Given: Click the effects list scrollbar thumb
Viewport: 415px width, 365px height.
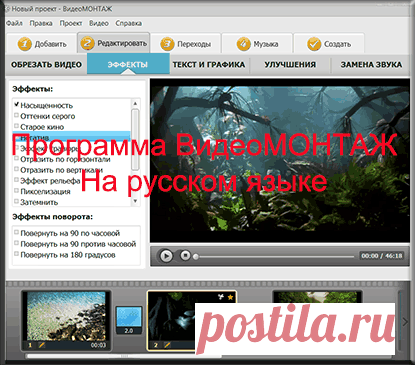Looking at the screenshot, I should click(135, 139).
